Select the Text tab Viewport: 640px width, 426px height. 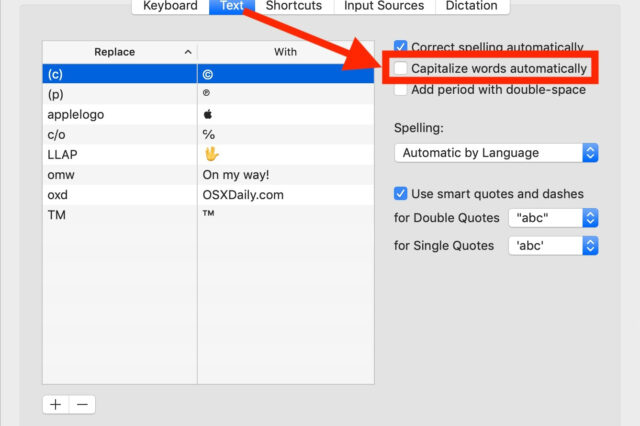pyautogui.click(x=232, y=7)
